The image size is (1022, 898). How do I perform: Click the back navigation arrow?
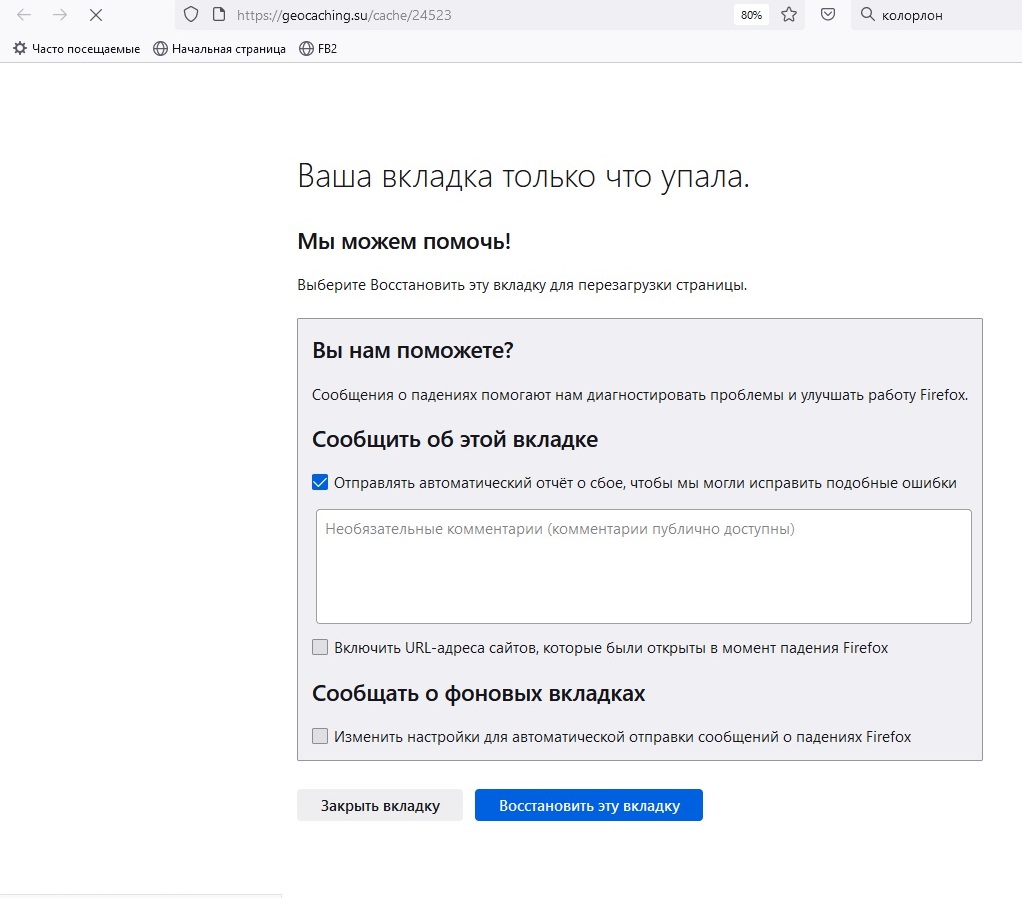(x=24, y=15)
